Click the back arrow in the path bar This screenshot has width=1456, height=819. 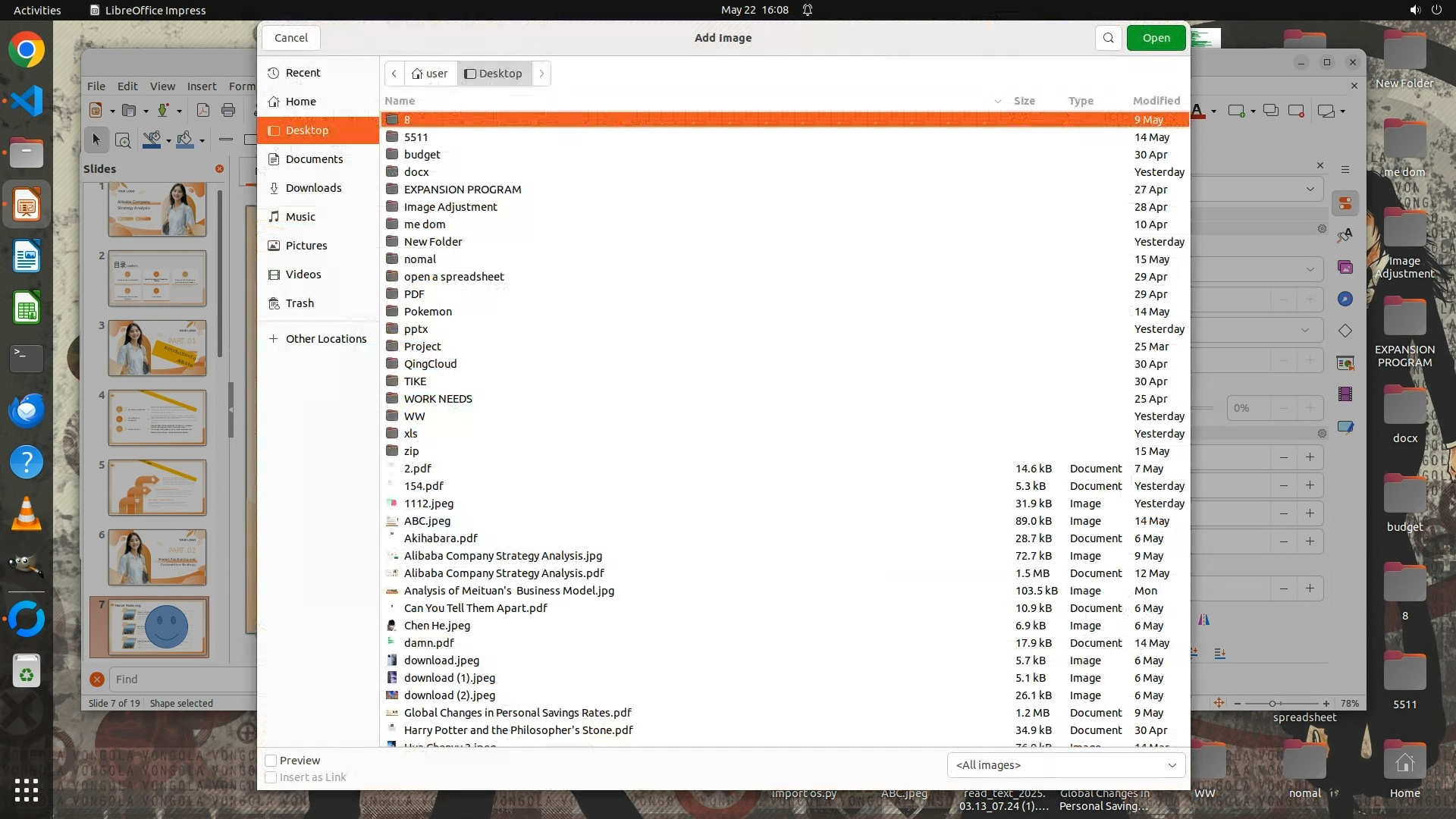(394, 74)
